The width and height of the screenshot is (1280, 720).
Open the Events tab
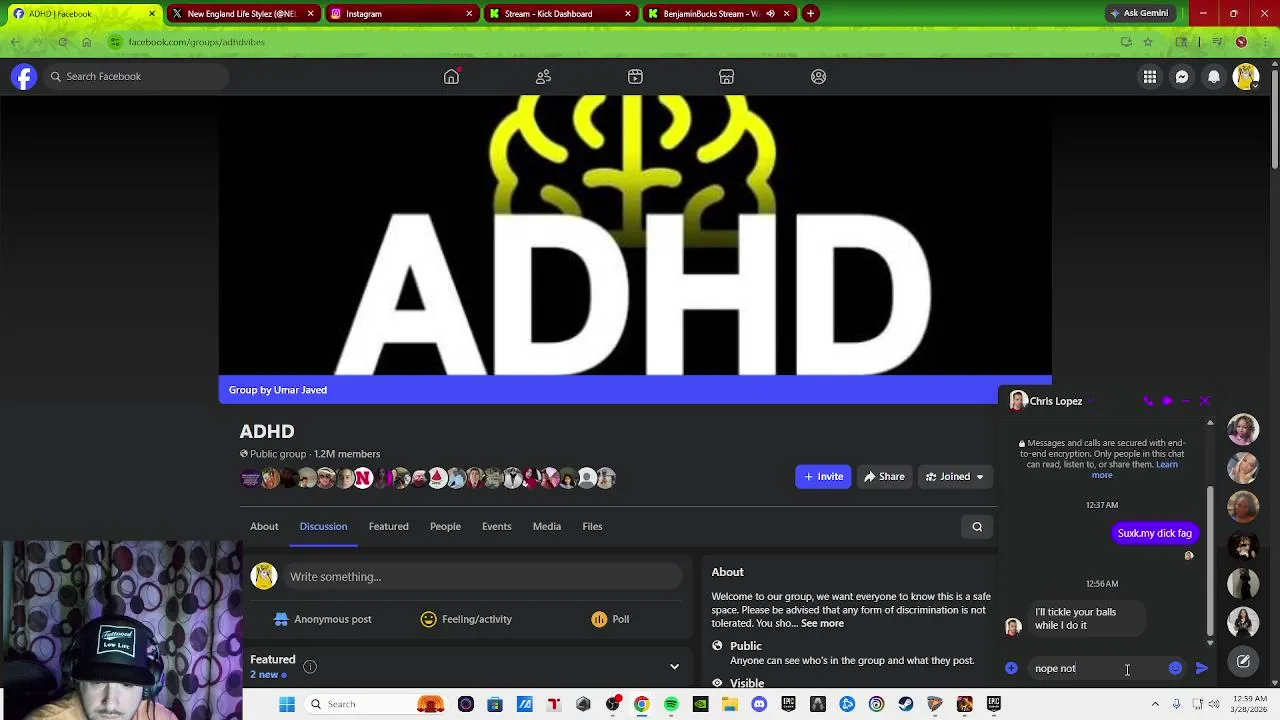(x=496, y=527)
